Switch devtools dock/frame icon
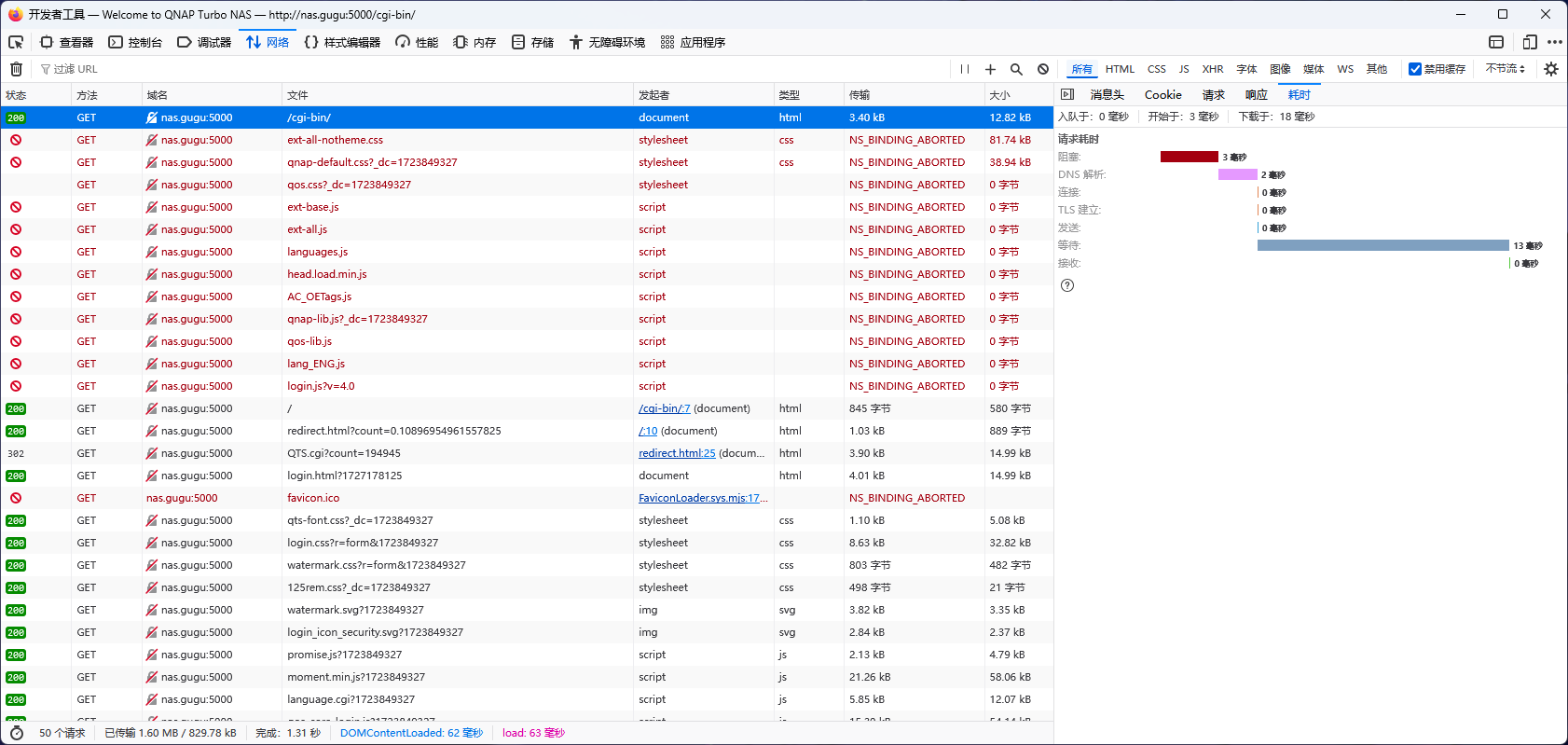Screen dimensions: 1568x745 click(x=1496, y=42)
